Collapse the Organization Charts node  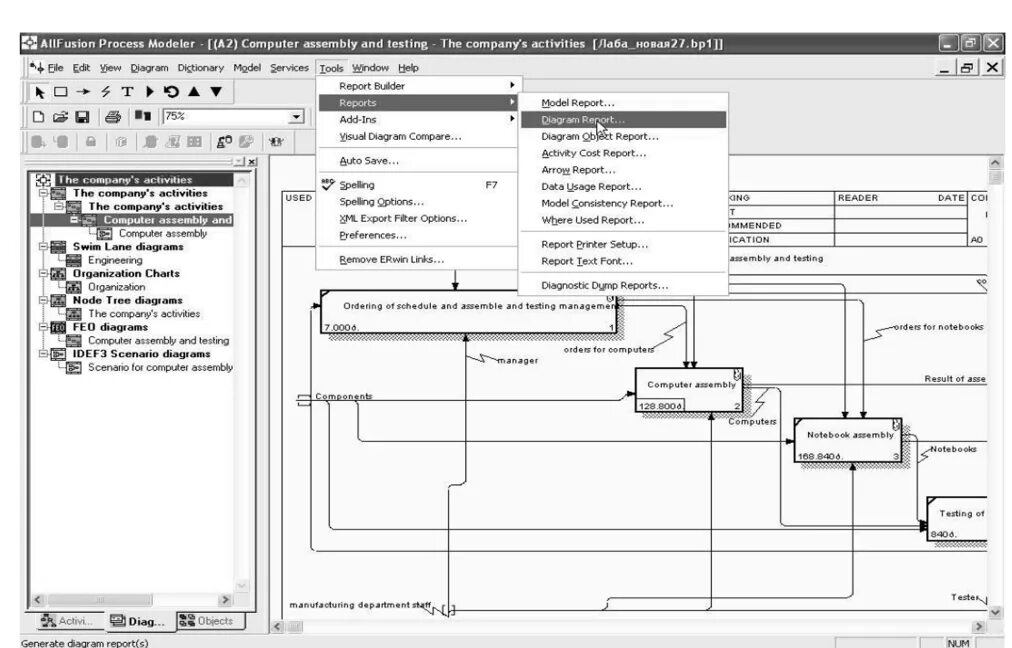tap(43, 273)
